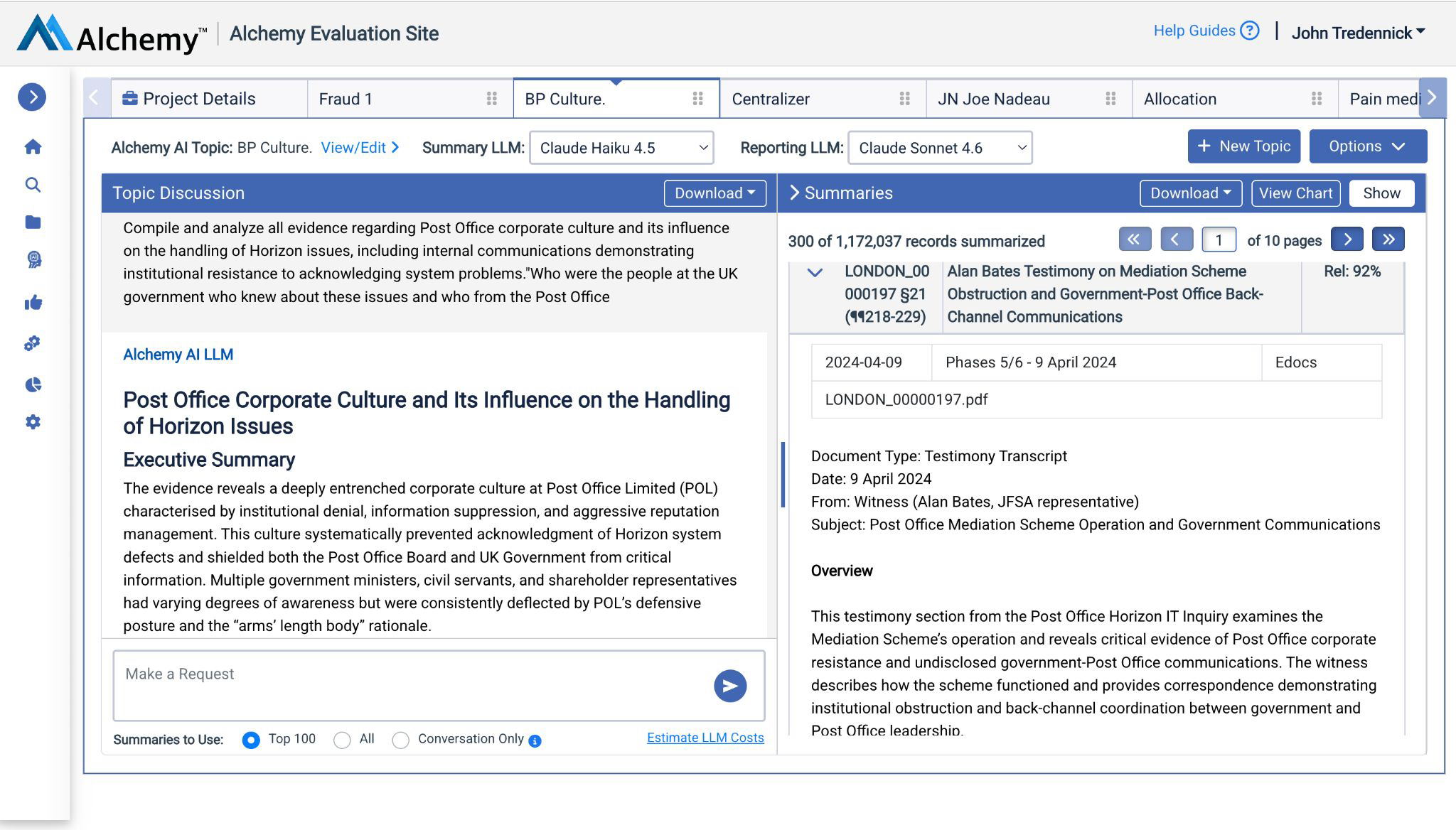1456x830 pixels.
Task: Click the Help Guides question mark icon
Action: point(1249,31)
